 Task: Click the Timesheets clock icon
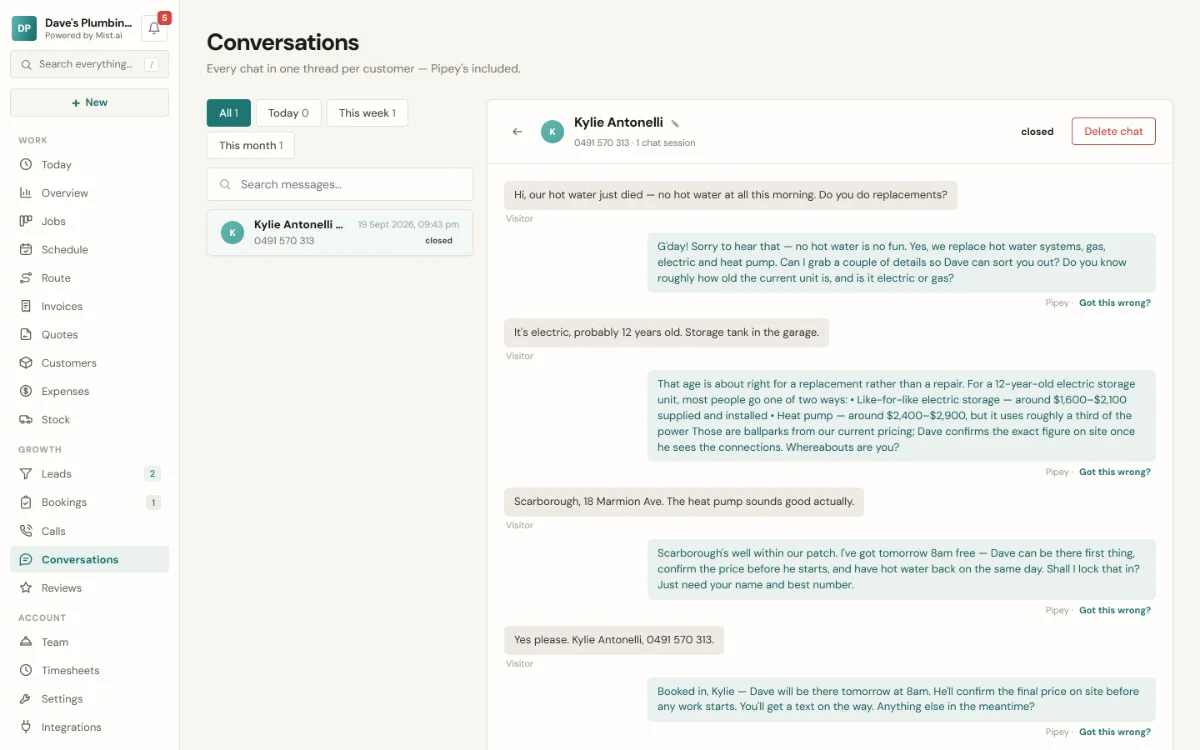(26, 670)
